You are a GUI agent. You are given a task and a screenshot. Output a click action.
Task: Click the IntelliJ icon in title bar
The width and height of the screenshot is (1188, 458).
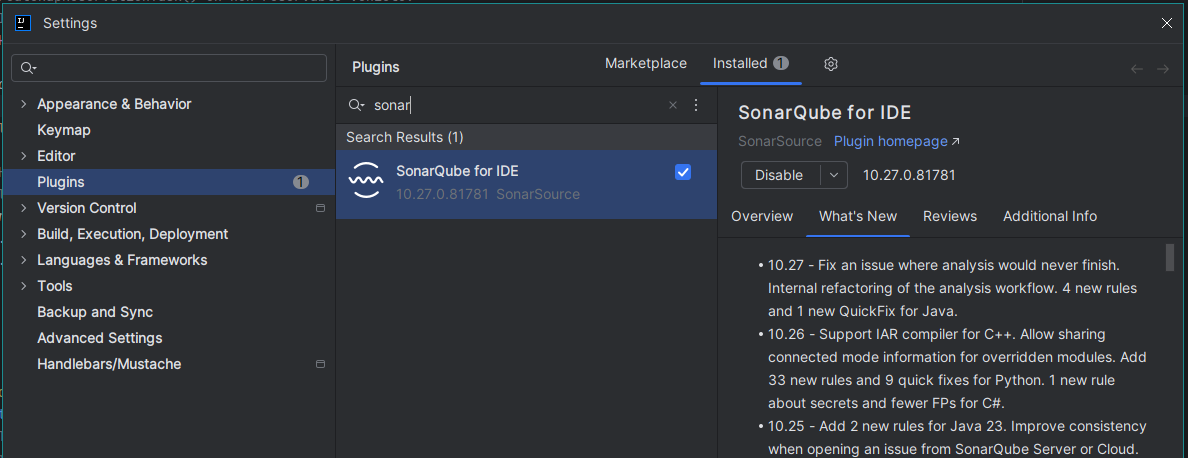coord(23,23)
